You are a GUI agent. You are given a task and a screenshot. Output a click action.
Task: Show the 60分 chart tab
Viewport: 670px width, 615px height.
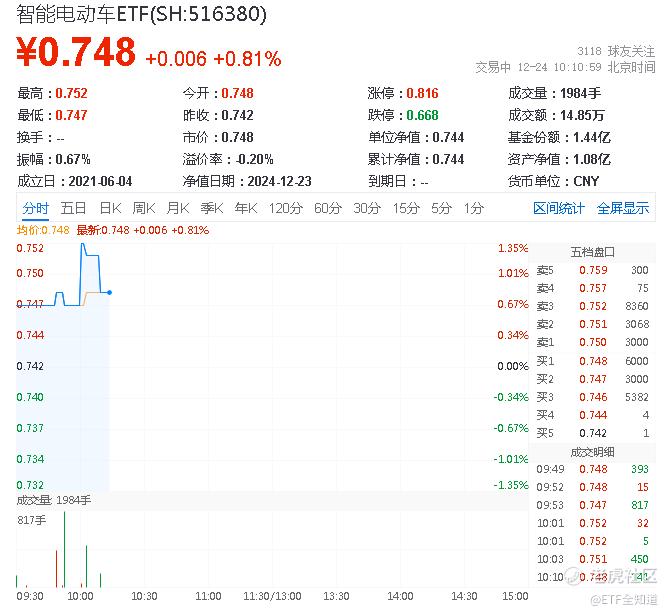328,208
